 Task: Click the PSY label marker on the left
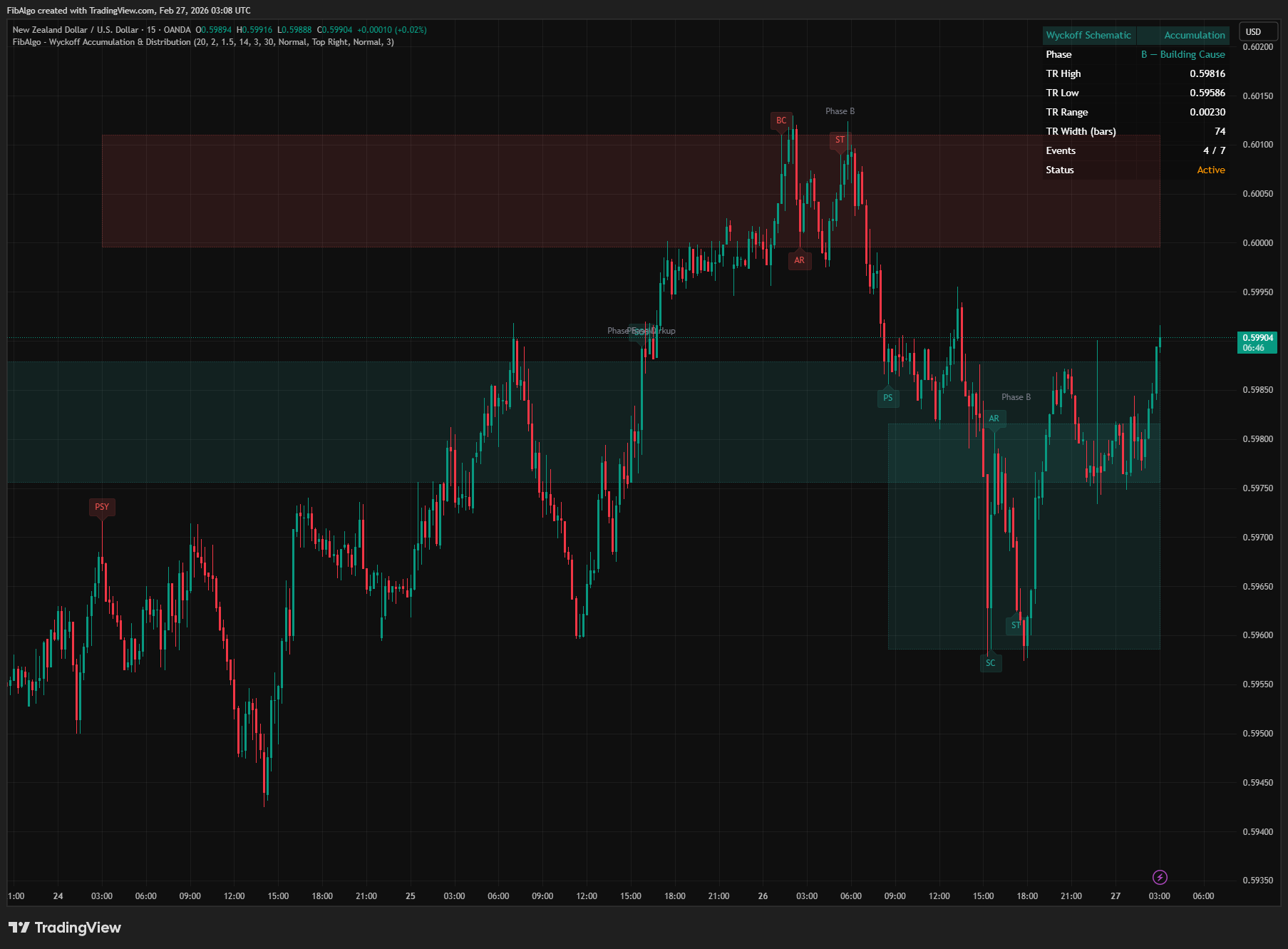[102, 507]
